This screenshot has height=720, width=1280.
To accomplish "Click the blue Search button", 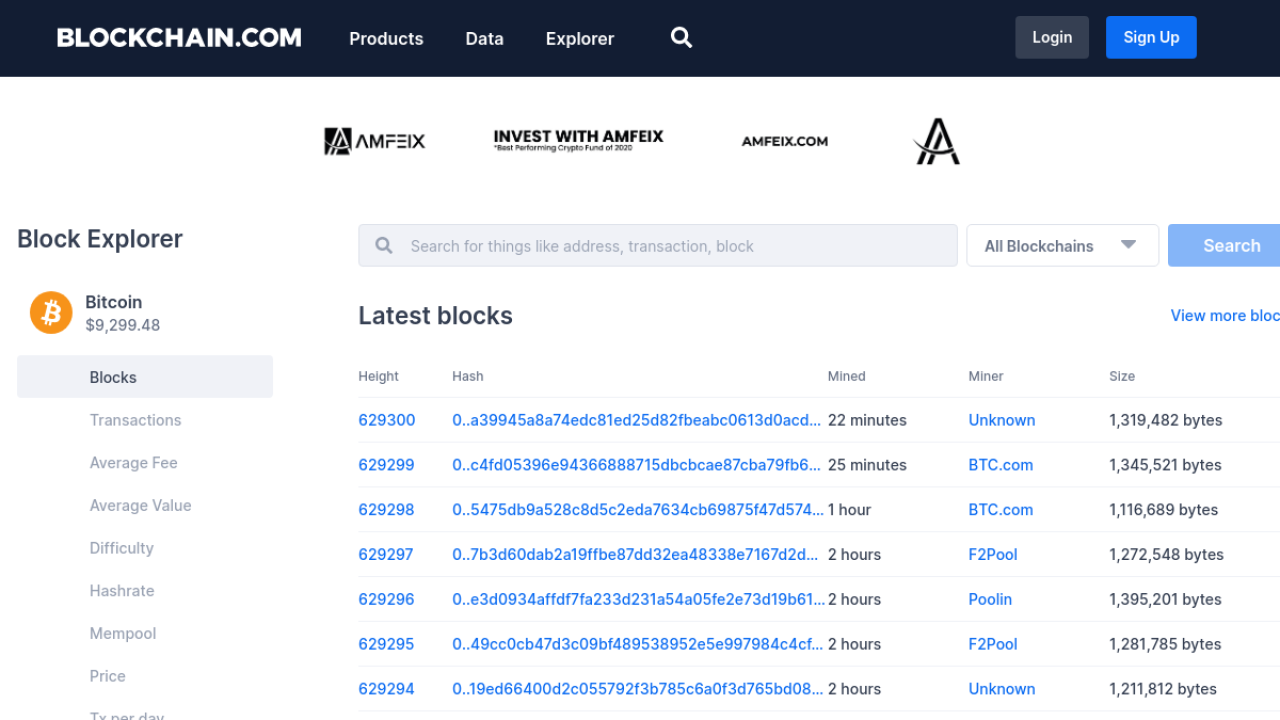I will 1224,246.
